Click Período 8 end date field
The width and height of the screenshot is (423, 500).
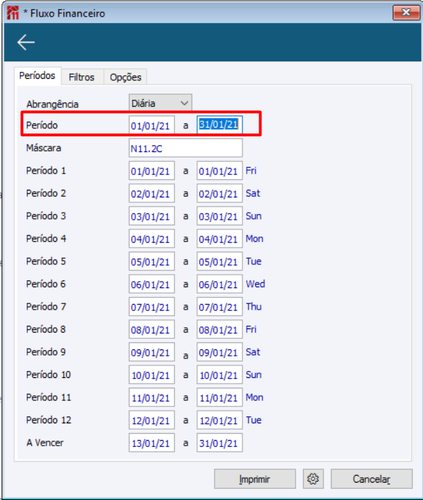[219, 330]
